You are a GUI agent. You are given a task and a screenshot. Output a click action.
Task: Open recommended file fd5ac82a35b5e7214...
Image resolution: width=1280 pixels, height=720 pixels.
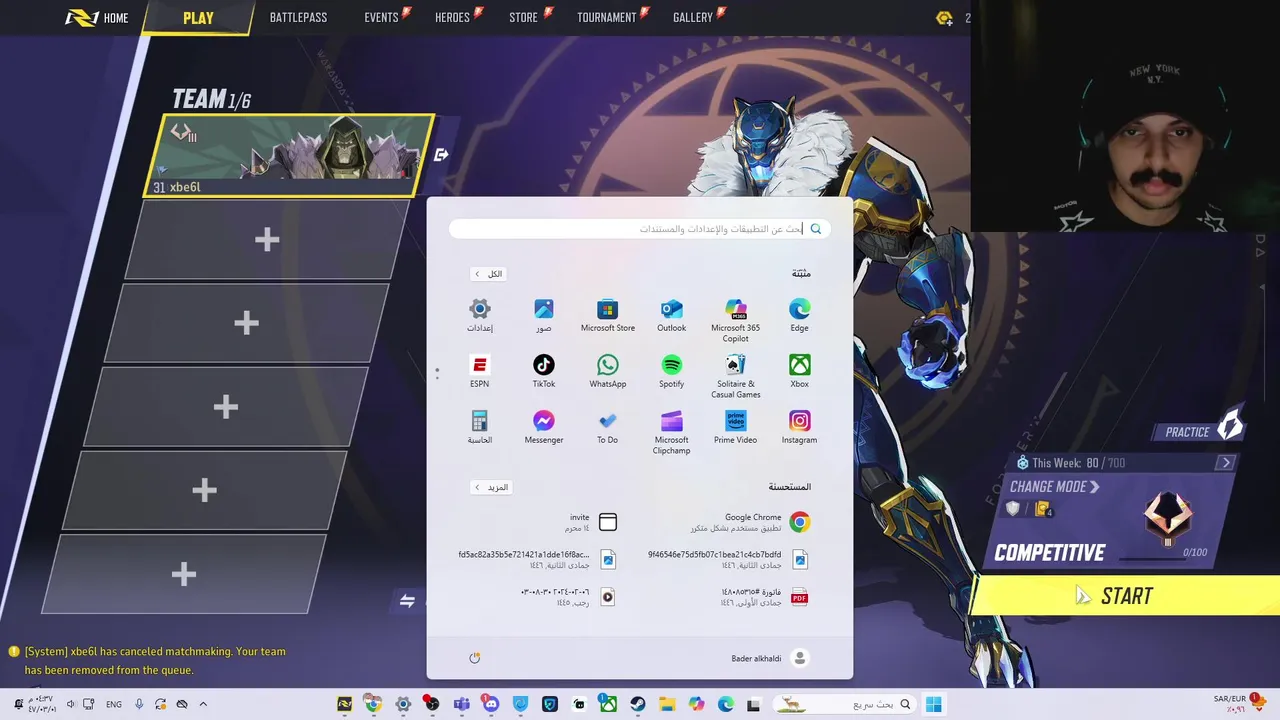click(x=538, y=560)
